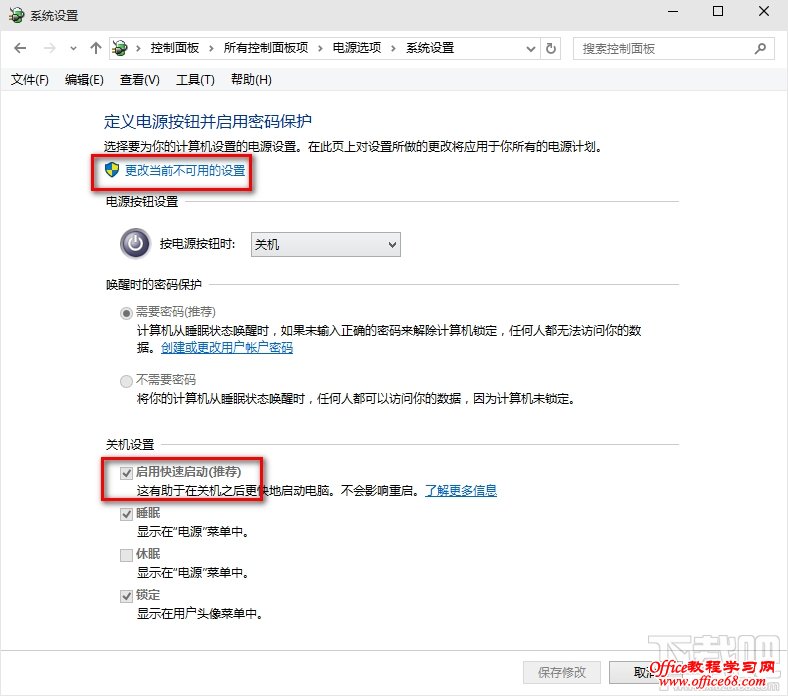
Task: Open 创建或更改用户帐户密码 link
Action: [x=227, y=347]
